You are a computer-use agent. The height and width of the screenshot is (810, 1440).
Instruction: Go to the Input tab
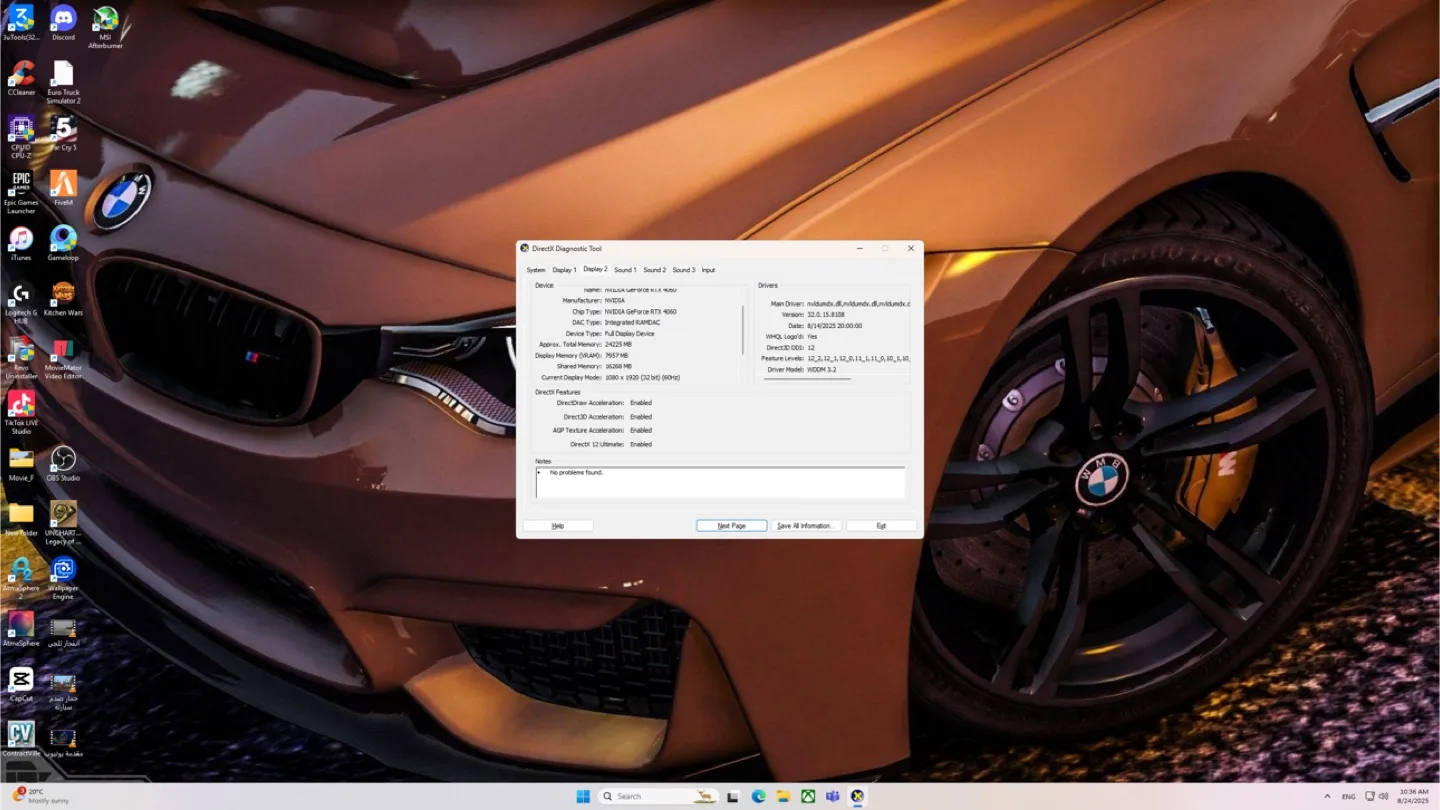pyautogui.click(x=708, y=270)
